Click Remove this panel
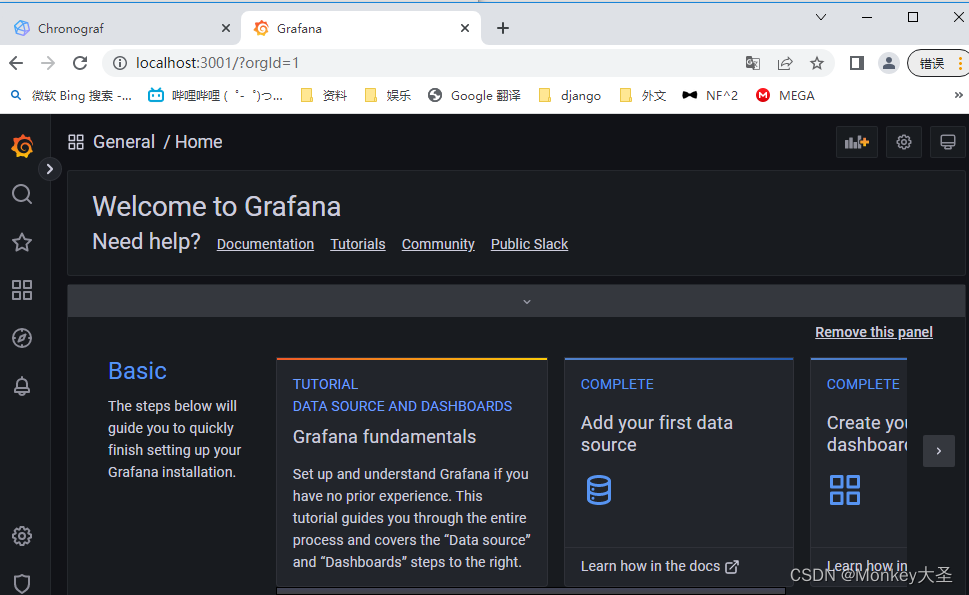Image resolution: width=969 pixels, height=595 pixels. click(x=874, y=332)
